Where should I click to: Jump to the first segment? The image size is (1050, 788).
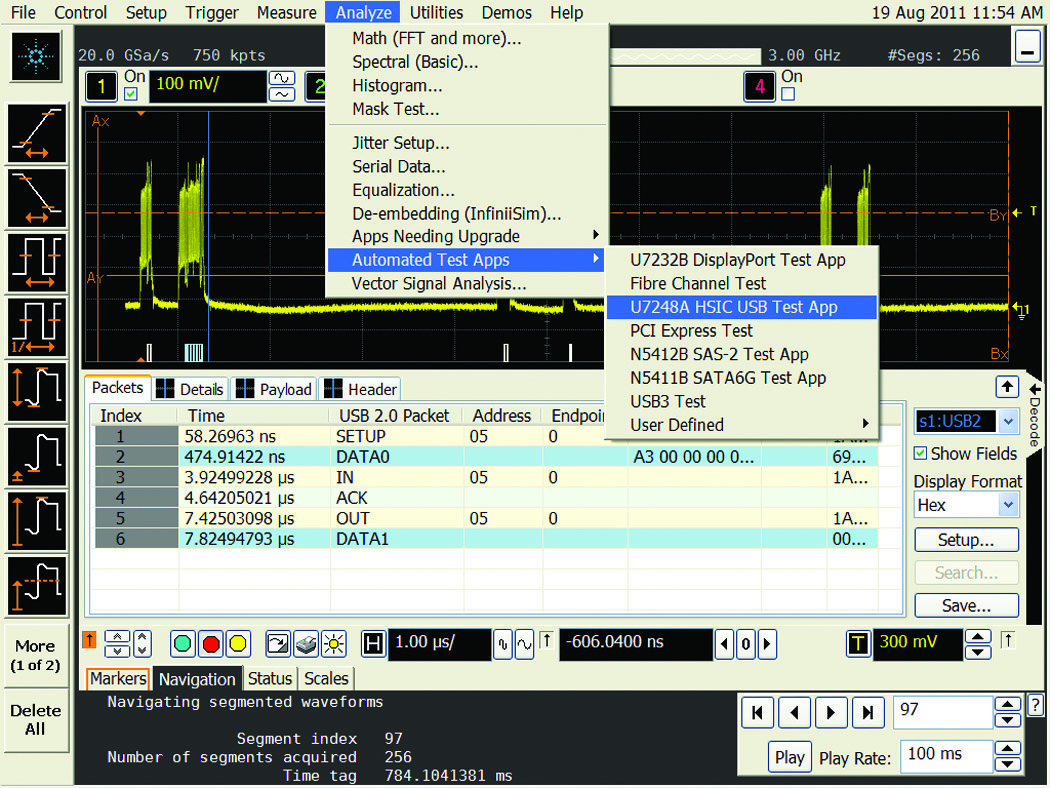pyautogui.click(x=758, y=713)
